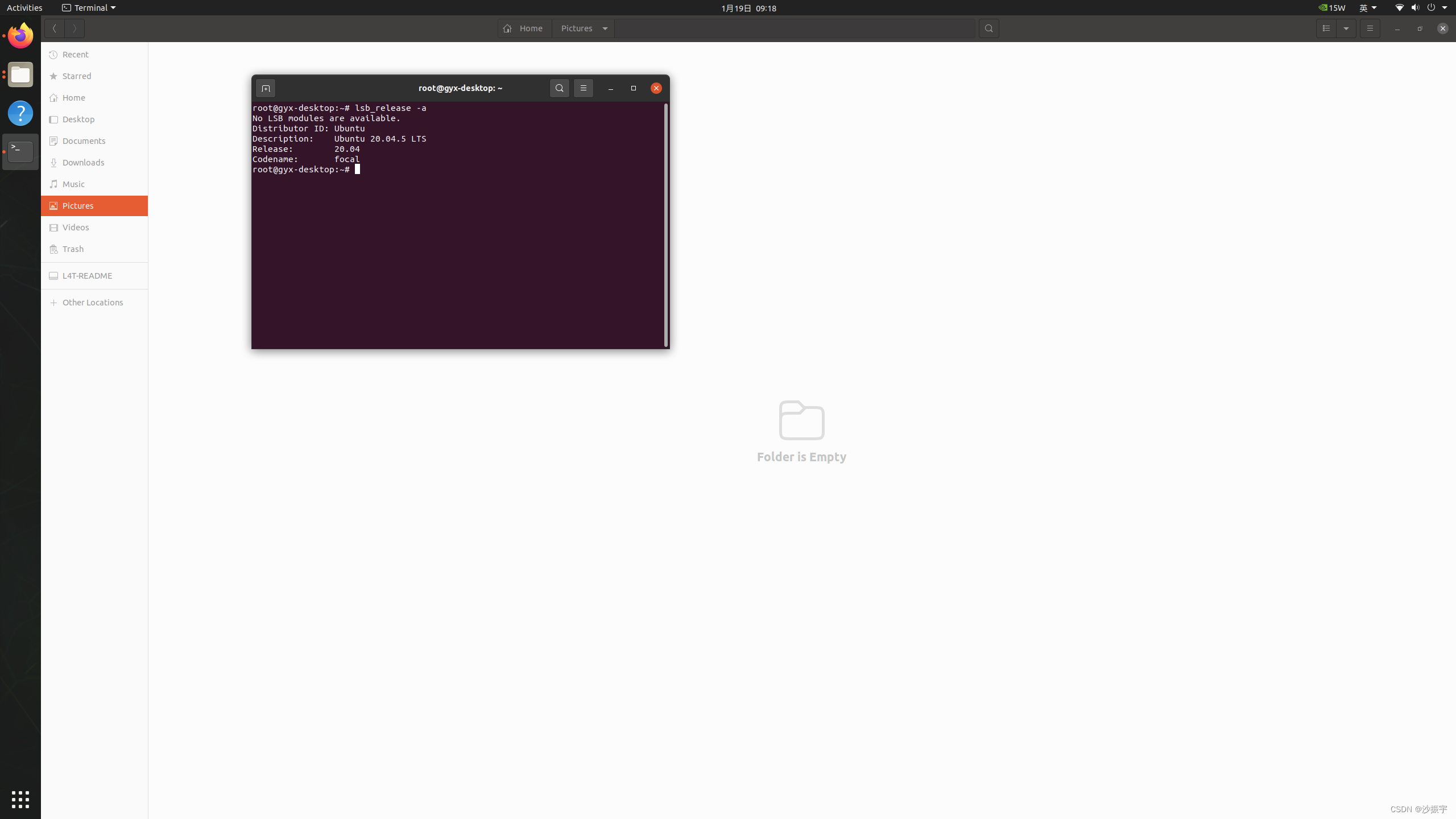This screenshot has width=1456, height=819.
Task: Click the Home path button
Action: pos(524,28)
